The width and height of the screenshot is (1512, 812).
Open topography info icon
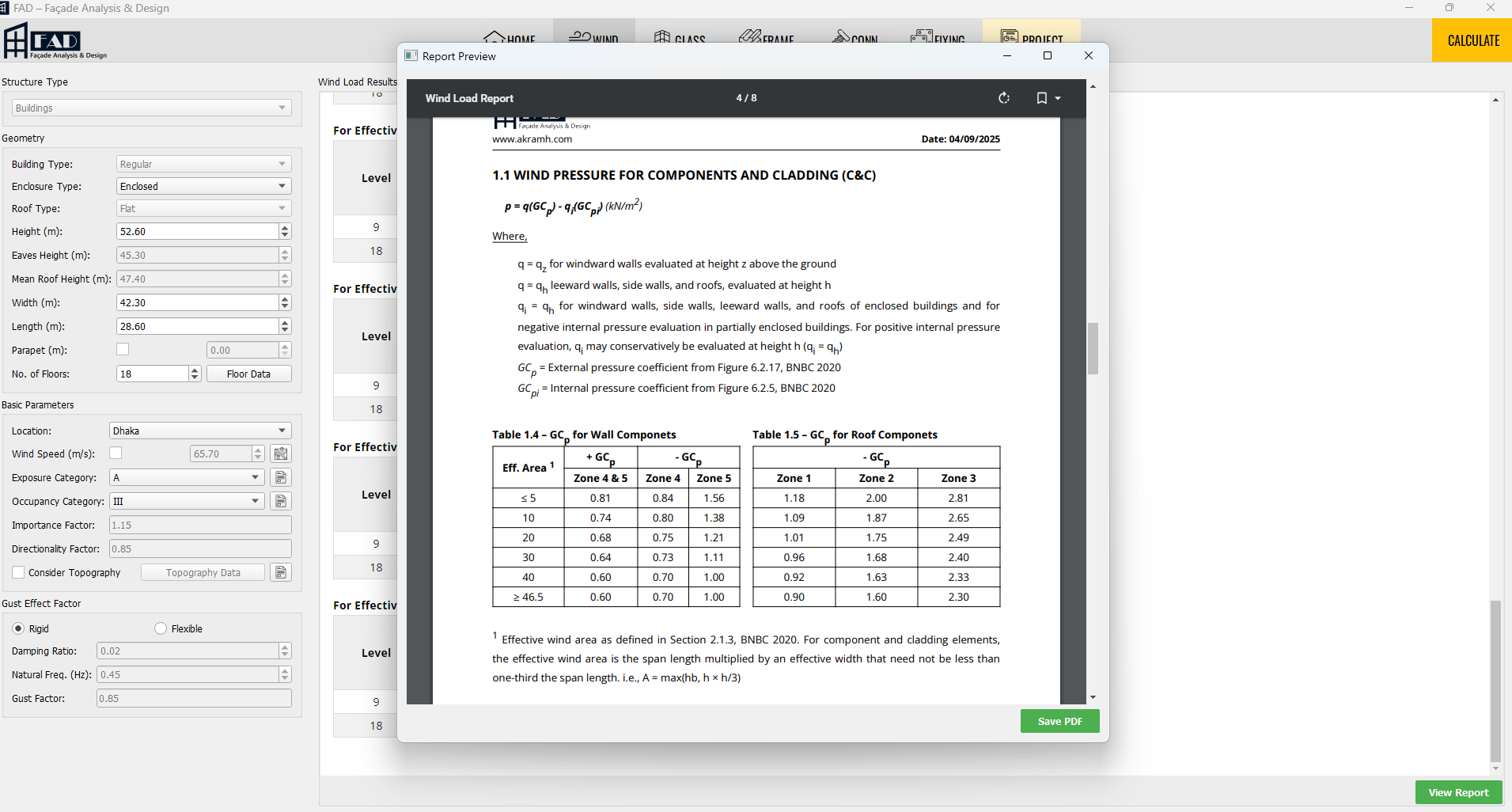[x=281, y=572]
